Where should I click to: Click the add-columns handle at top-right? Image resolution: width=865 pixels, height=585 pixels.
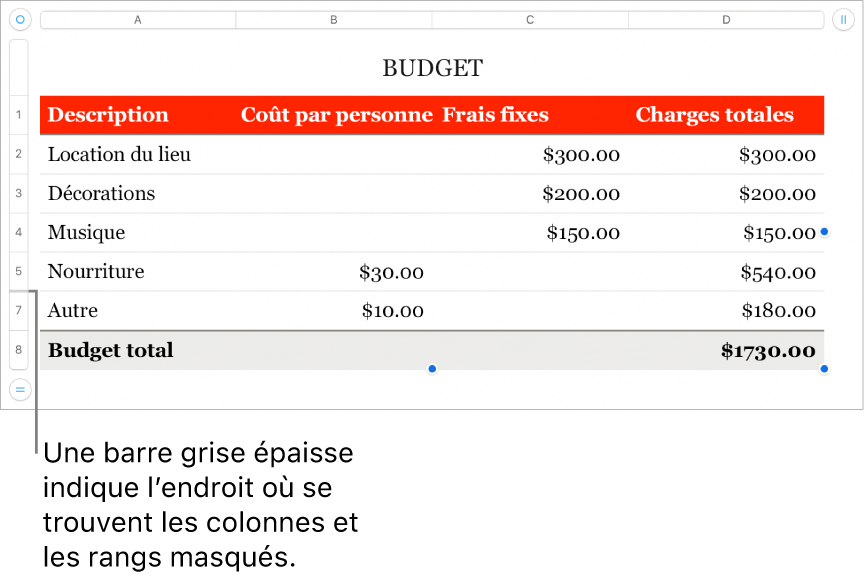coord(842,19)
